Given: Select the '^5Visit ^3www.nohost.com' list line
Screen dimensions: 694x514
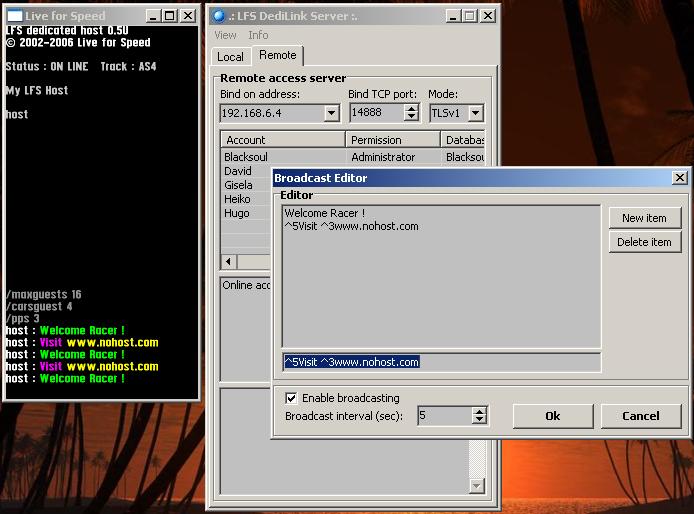Looking at the screenshot, I should [x=351, y=226].
